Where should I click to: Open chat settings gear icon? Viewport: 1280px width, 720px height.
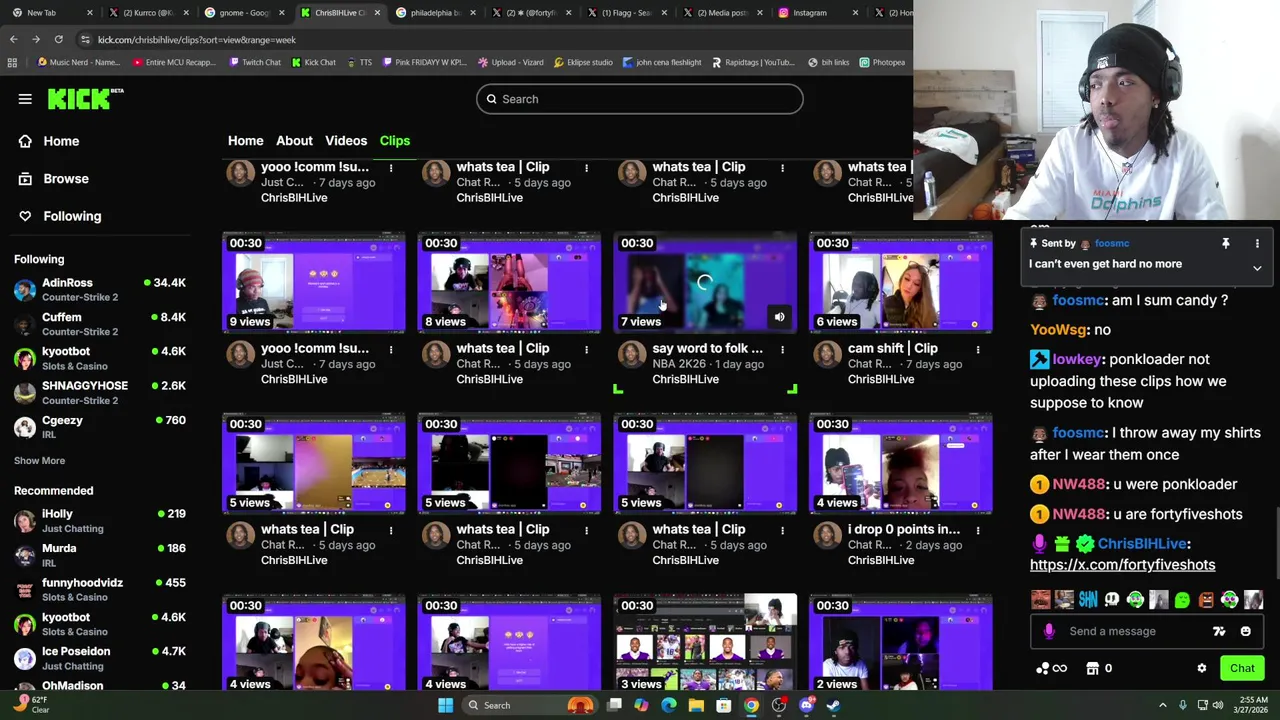point(1202,668)
